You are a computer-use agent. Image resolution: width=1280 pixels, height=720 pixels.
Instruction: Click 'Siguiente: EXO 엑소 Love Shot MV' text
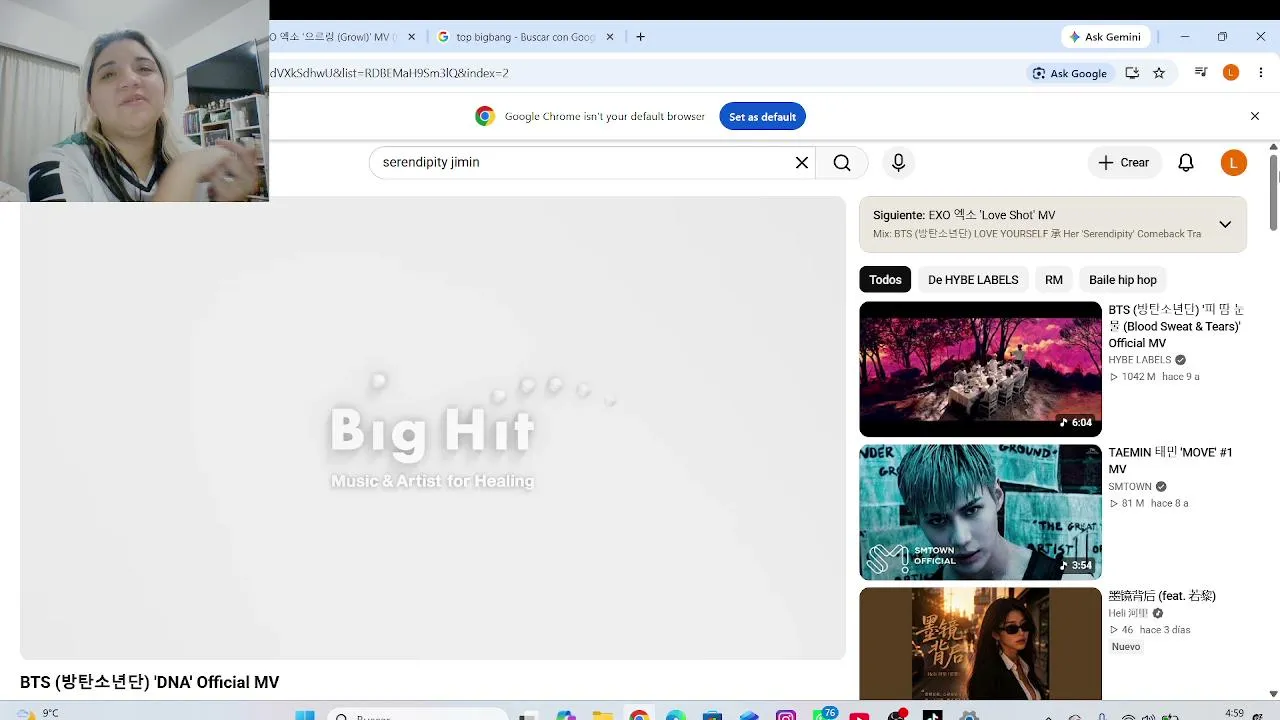pos(964,215)
